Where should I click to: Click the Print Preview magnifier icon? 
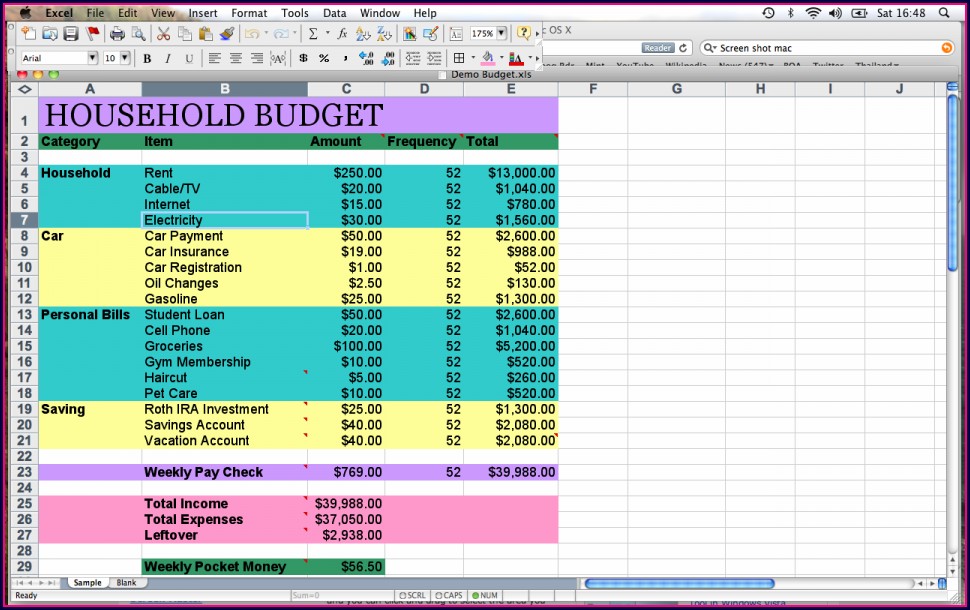139,33
